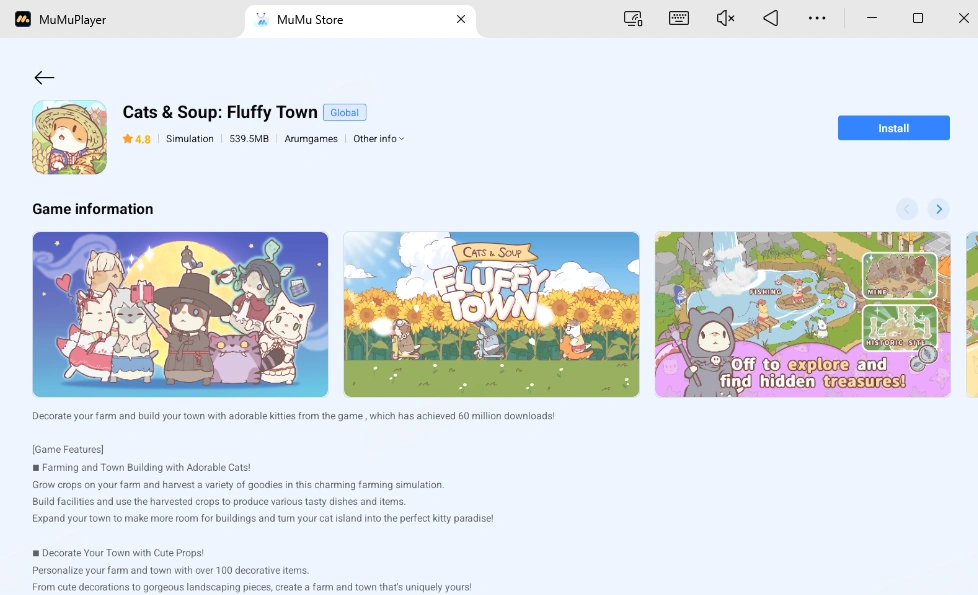Open the moonlit cats group screenshot
Viewport: 978px width, 595px height.
click(180, 314)
